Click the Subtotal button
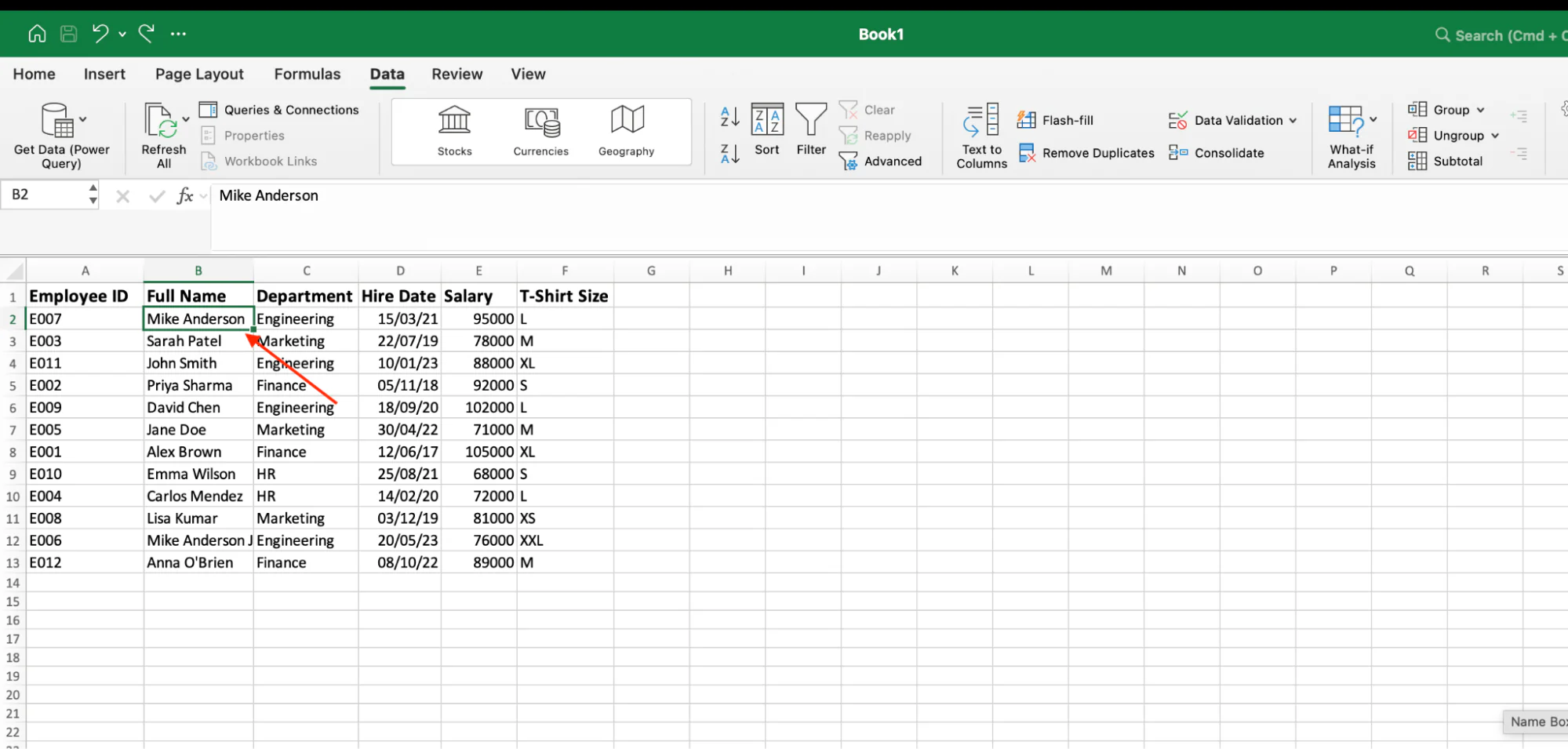 [x=1445, y=161]
